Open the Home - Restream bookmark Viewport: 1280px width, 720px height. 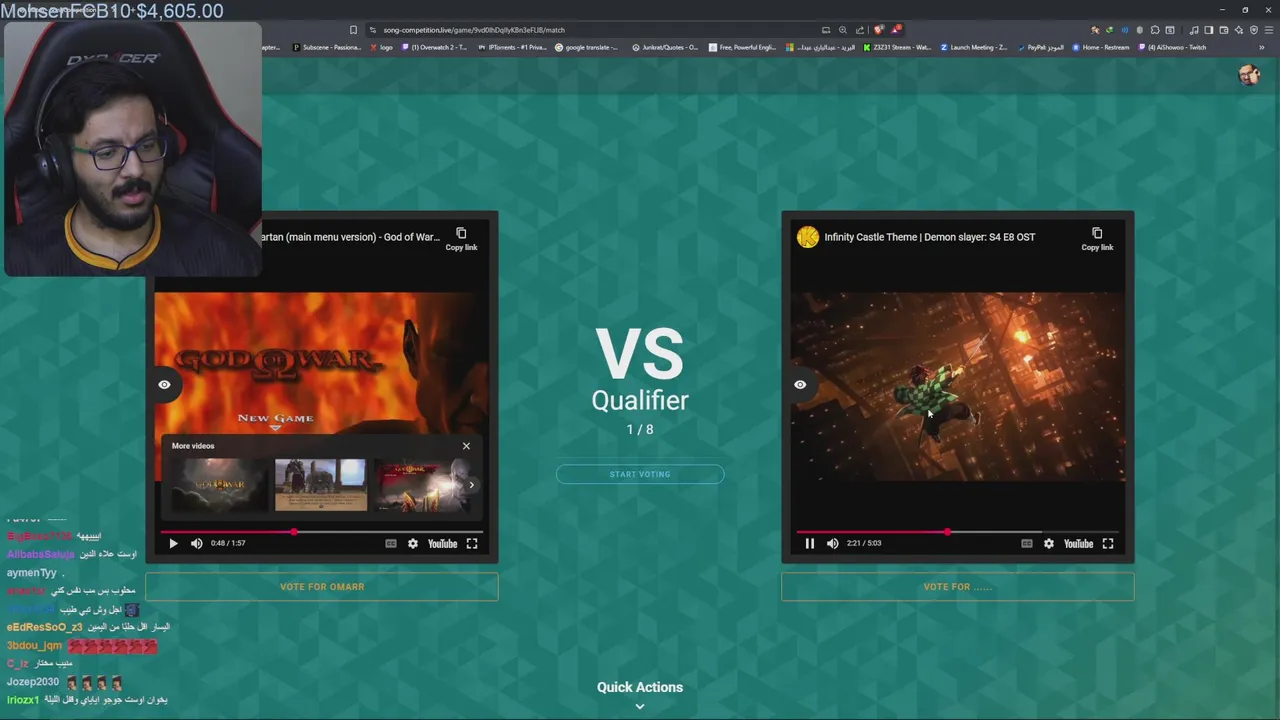click(x=1101, y=47)
